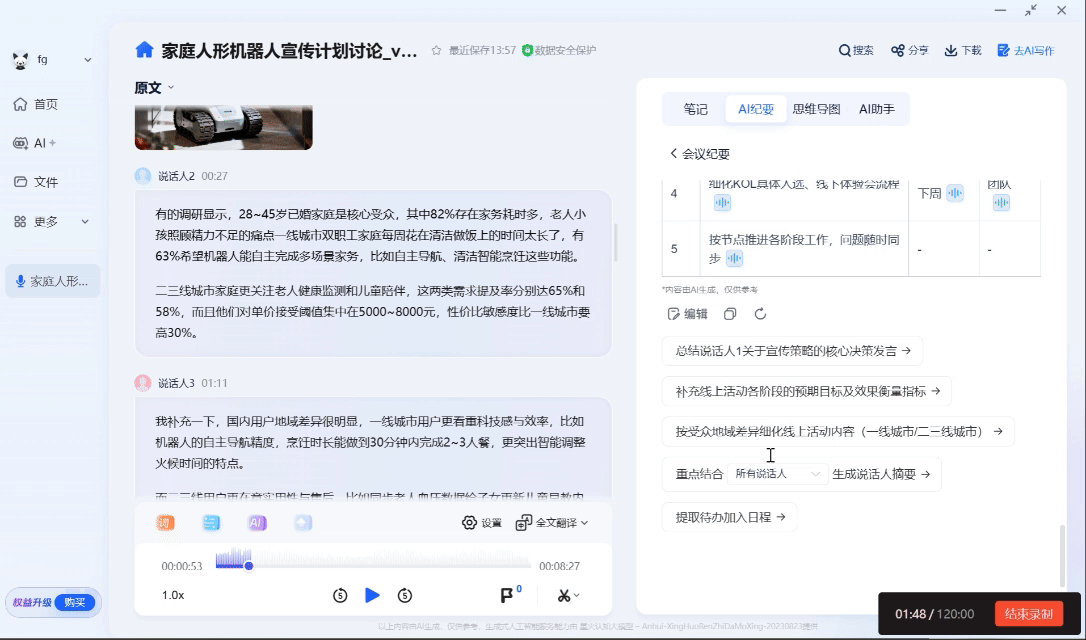Open the 原文 dropdown
Viewport: 1086px width, 640px height.
[151, 87]
